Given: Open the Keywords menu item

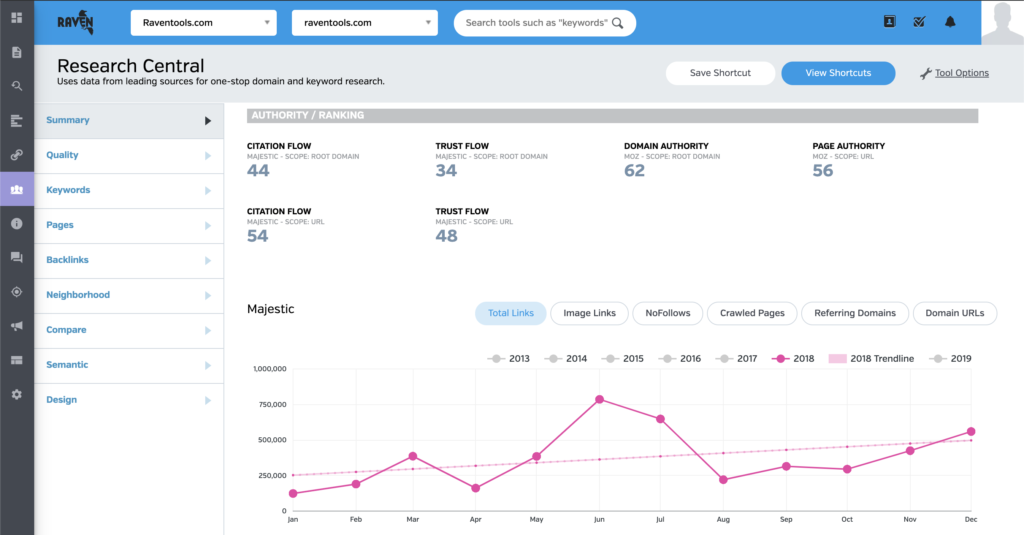Looking at the screenshot, I should pos(129,190).
